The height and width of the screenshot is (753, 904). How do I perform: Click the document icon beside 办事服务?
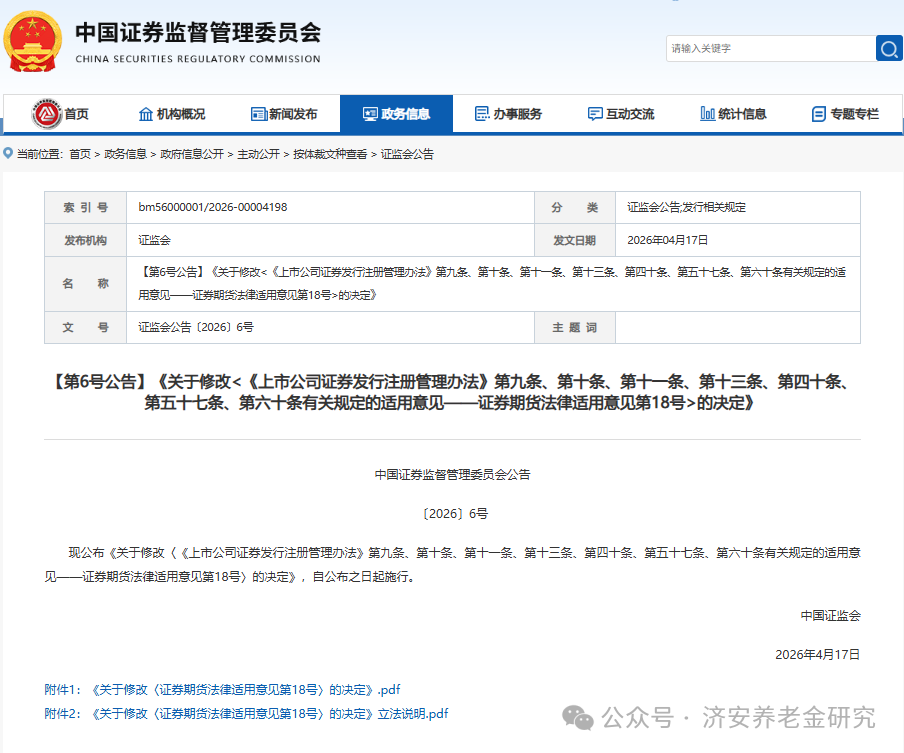point(482,114)
